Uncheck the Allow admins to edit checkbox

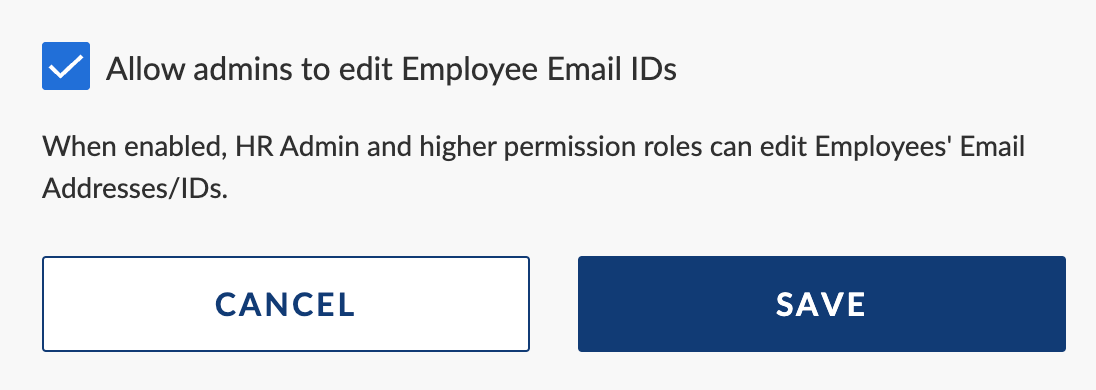[x=66, y=66]
